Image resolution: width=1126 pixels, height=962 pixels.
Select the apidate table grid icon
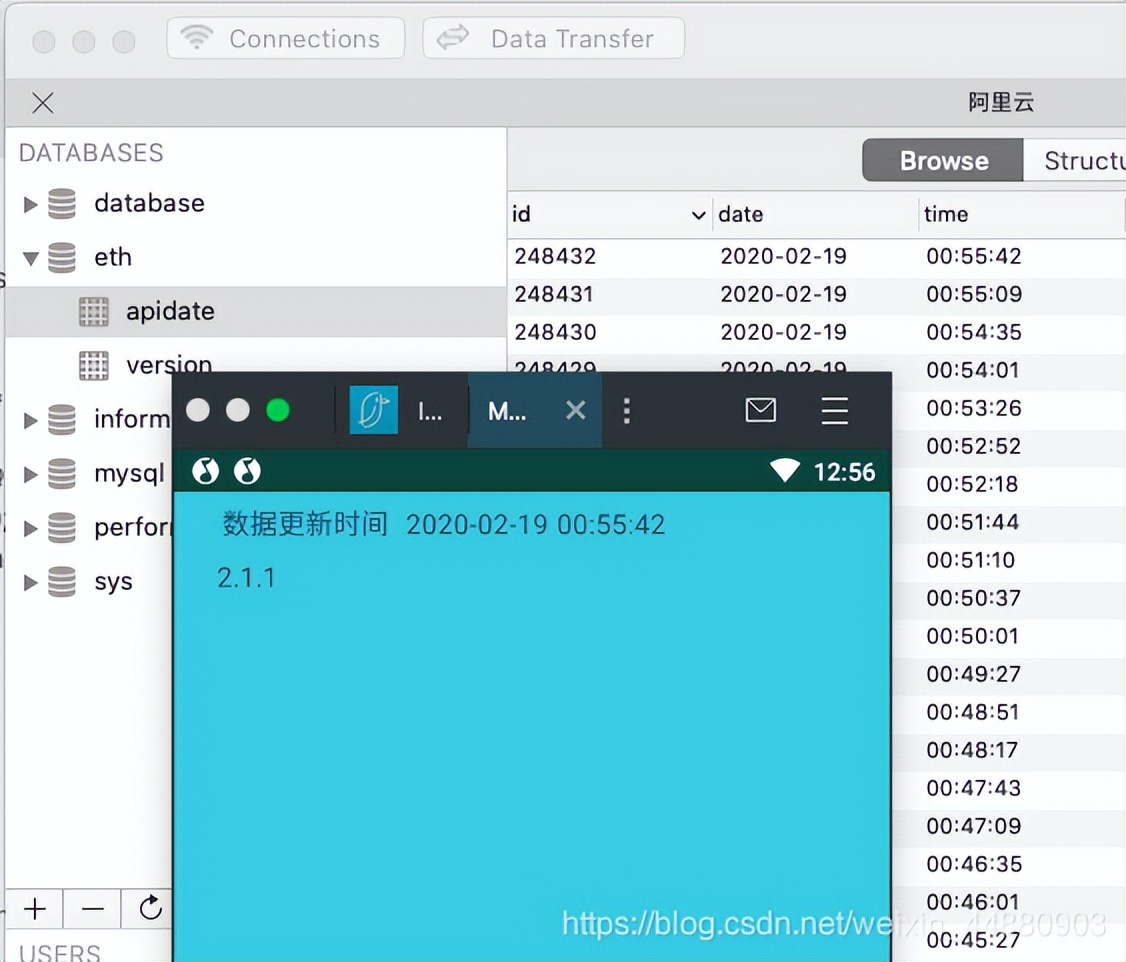[x=93, y=311]
